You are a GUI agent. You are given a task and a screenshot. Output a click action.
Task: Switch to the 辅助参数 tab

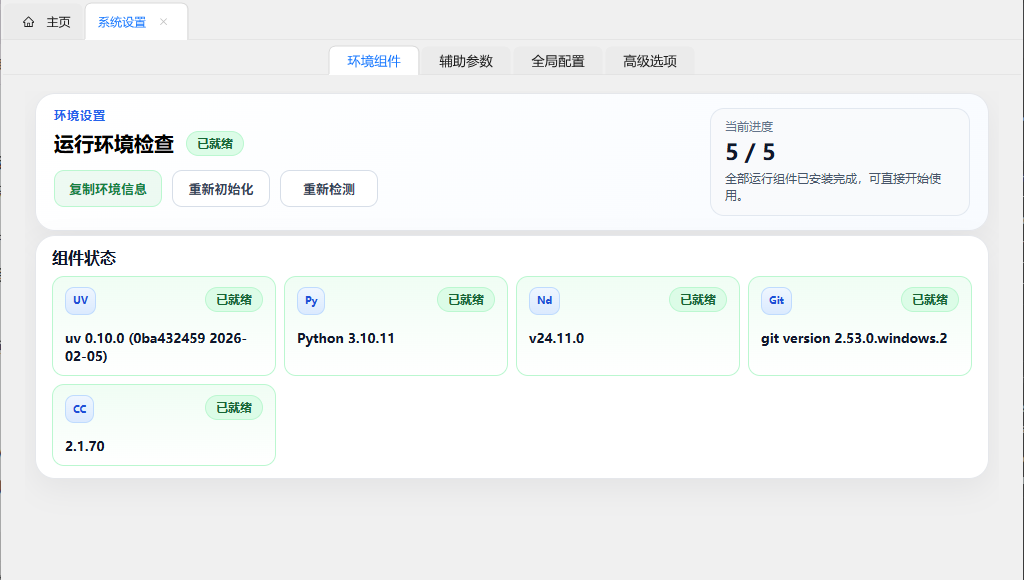tap(465, 60)
